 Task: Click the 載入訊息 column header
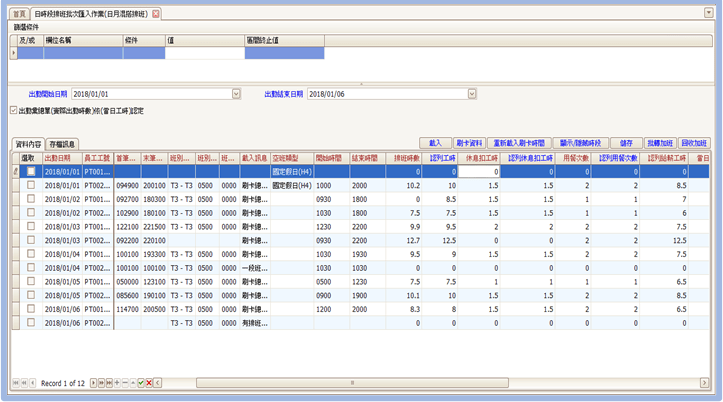[x=255, y=158]
